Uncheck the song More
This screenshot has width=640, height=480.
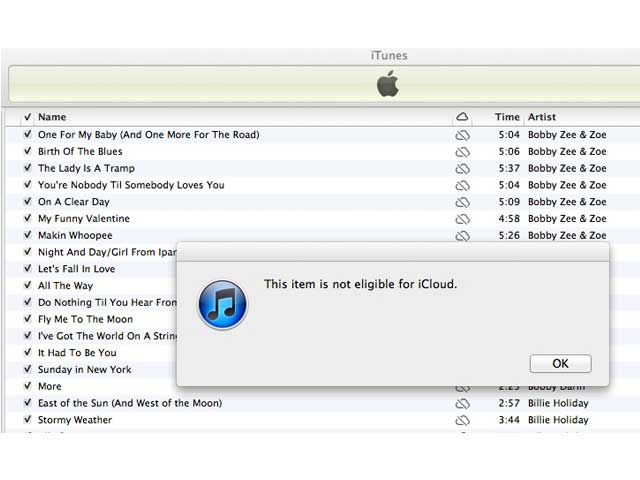(x=27, y=386)
